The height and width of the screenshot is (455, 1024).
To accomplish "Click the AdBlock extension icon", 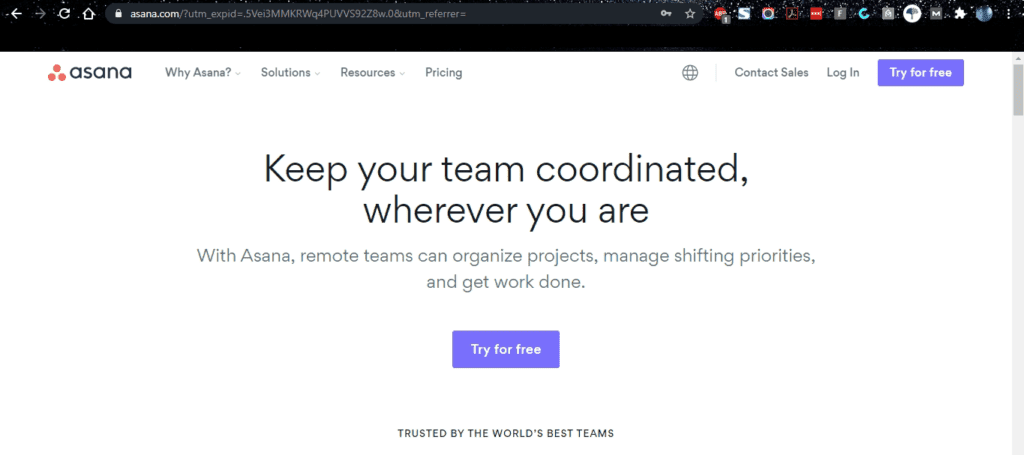I will pos(721,14).
